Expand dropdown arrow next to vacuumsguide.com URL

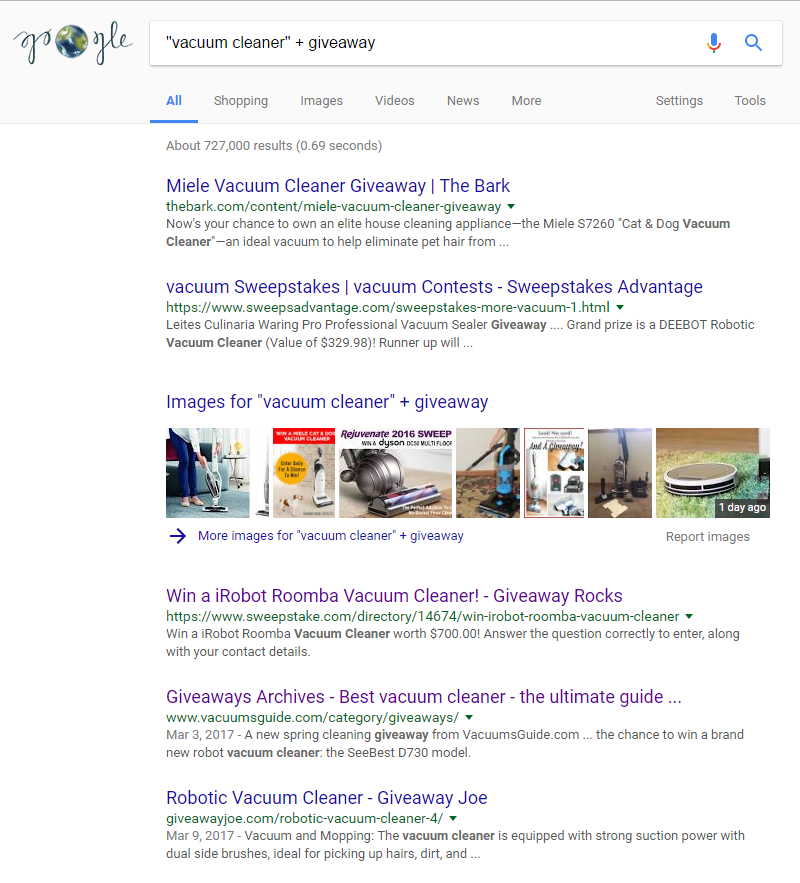pyautogui.click(x=469, y=717)
